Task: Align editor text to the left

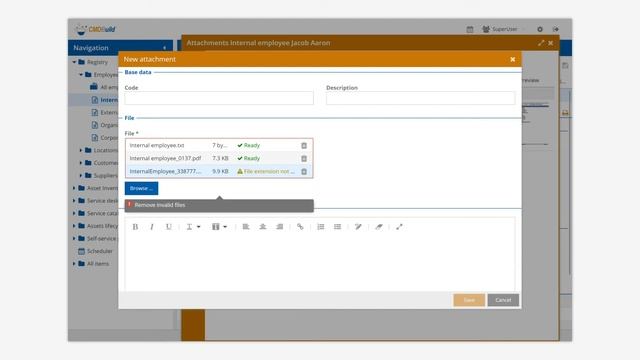Action: click(x=246, y=227)
